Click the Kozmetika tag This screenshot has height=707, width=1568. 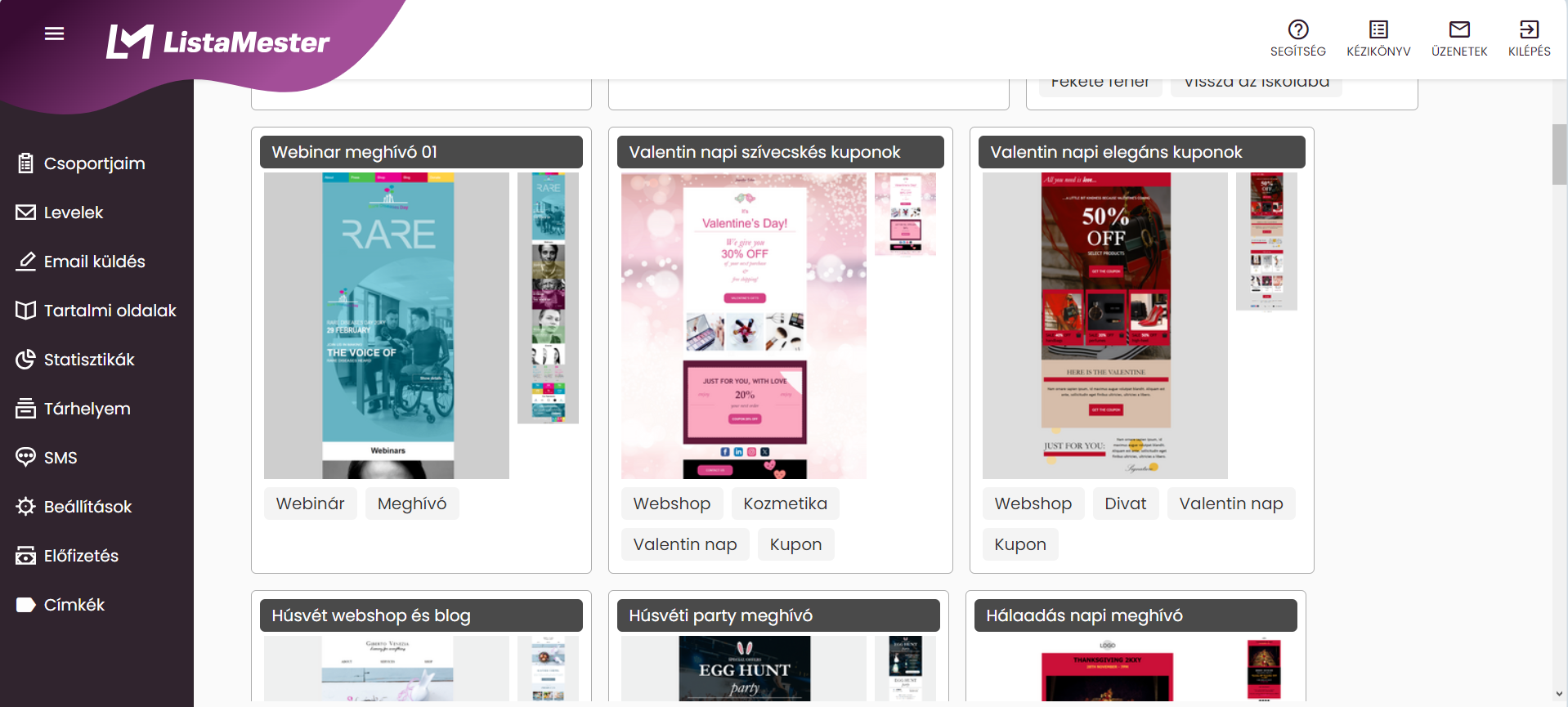786,503
